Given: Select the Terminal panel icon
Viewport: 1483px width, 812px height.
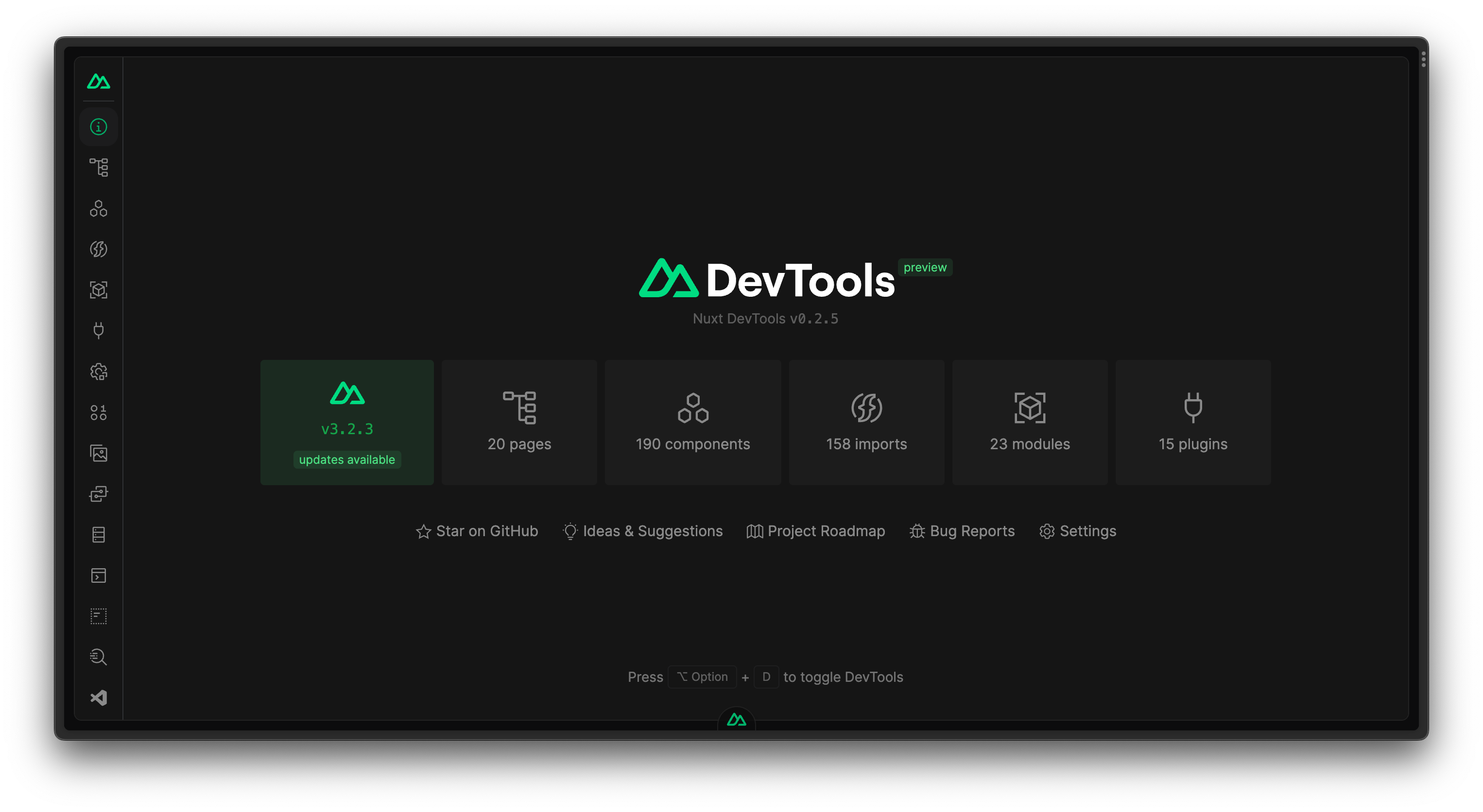Looking at the screenshot, I should point(98,575).
